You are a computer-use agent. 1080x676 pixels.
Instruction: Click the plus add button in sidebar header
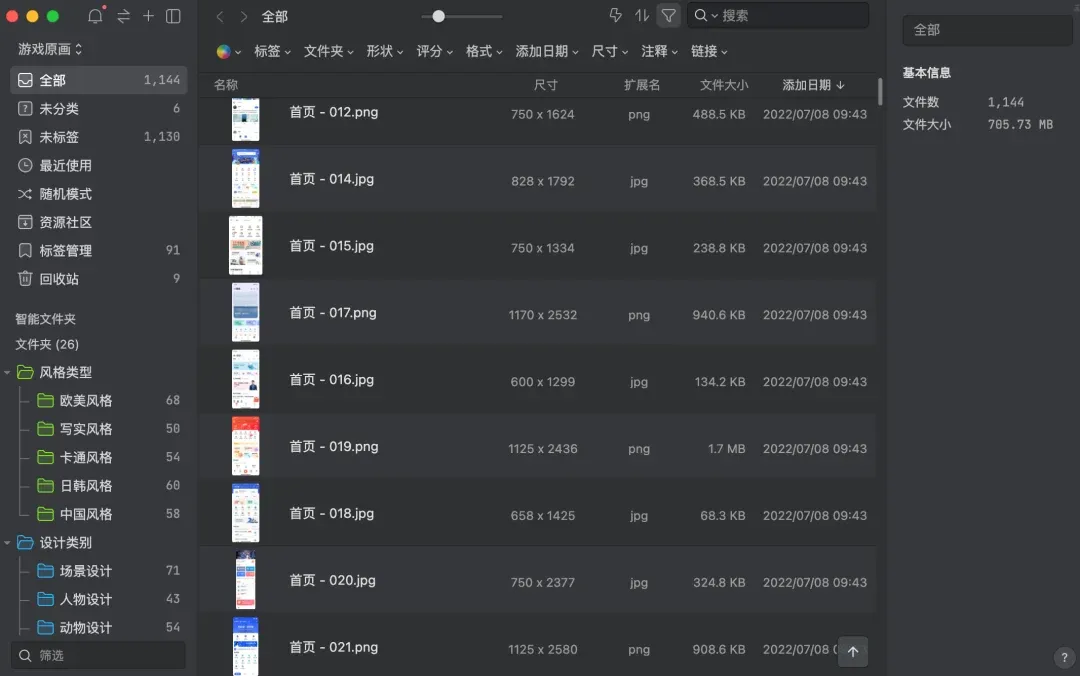pyautogui.click(x=148, y=16)
